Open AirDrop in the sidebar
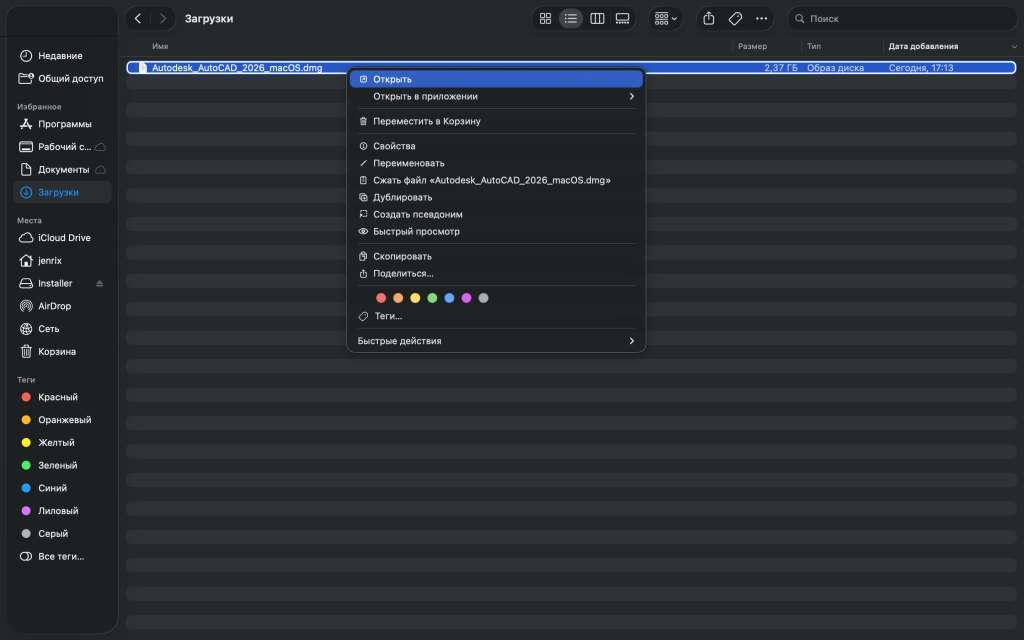This screenshot has height=640, width=1024. point(62,306)
